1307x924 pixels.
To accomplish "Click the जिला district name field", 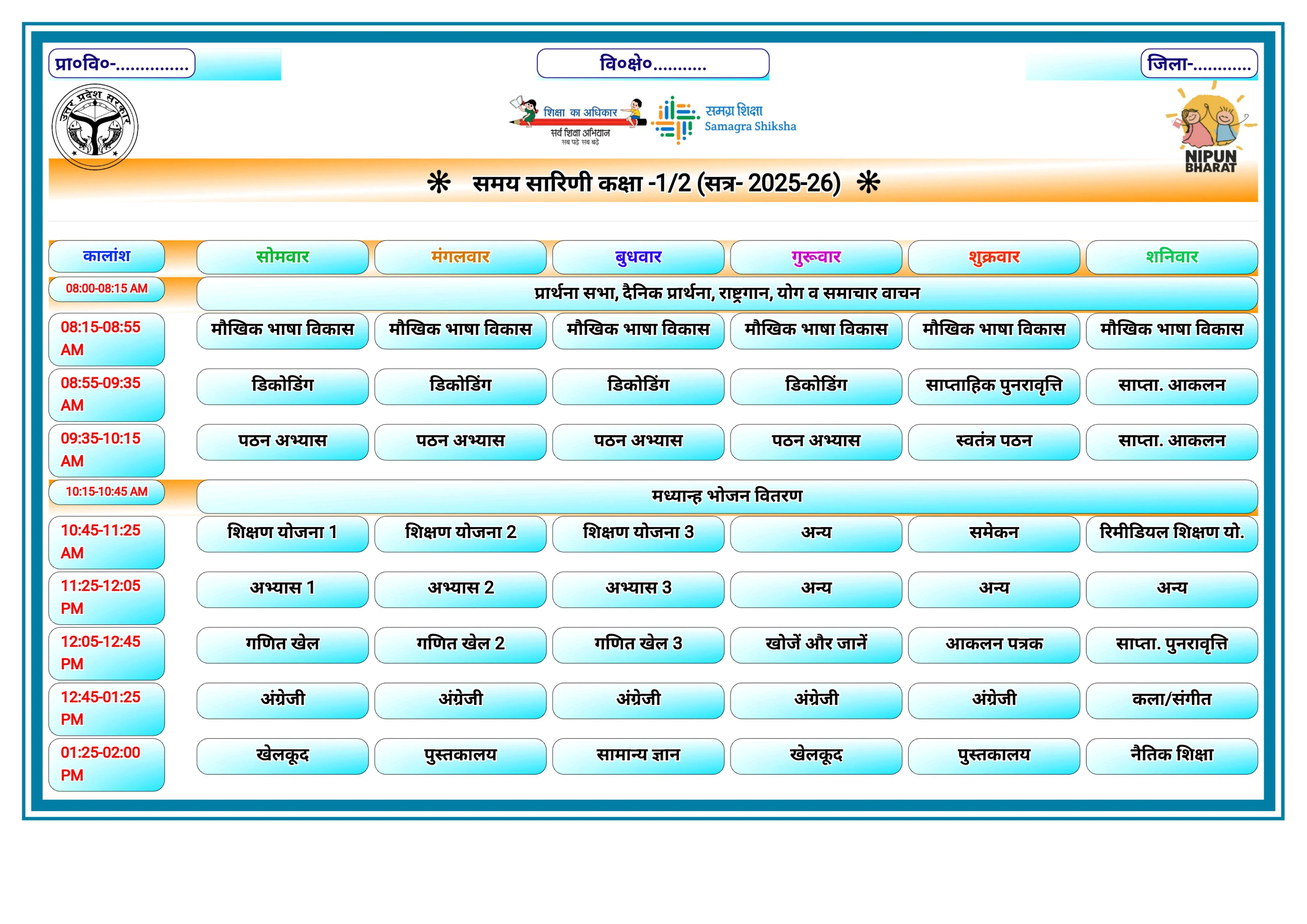I will click(x=1199, y=63).
